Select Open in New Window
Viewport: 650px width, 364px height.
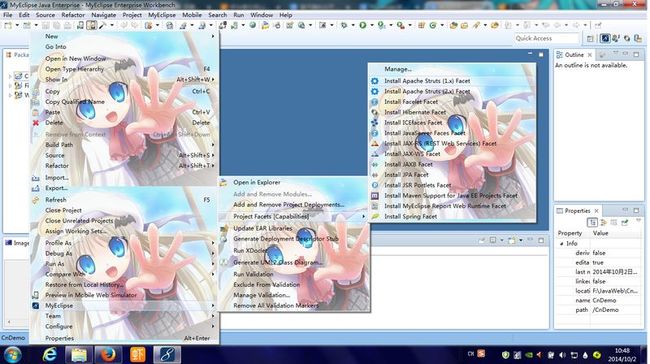click(75, 58)
